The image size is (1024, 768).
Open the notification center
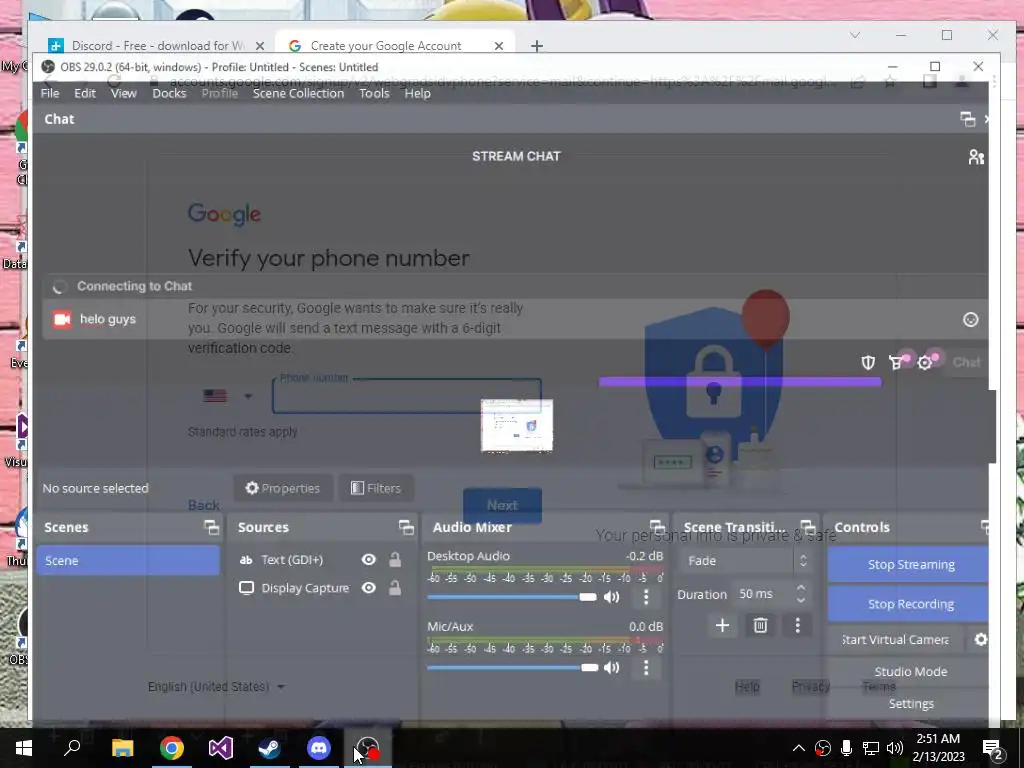(x=993, y=748)
